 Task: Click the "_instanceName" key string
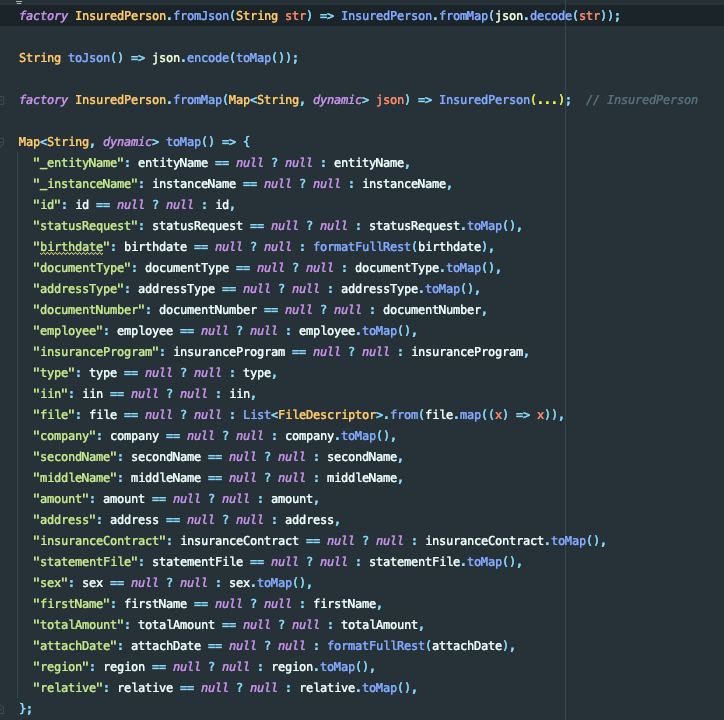[85, 184]
